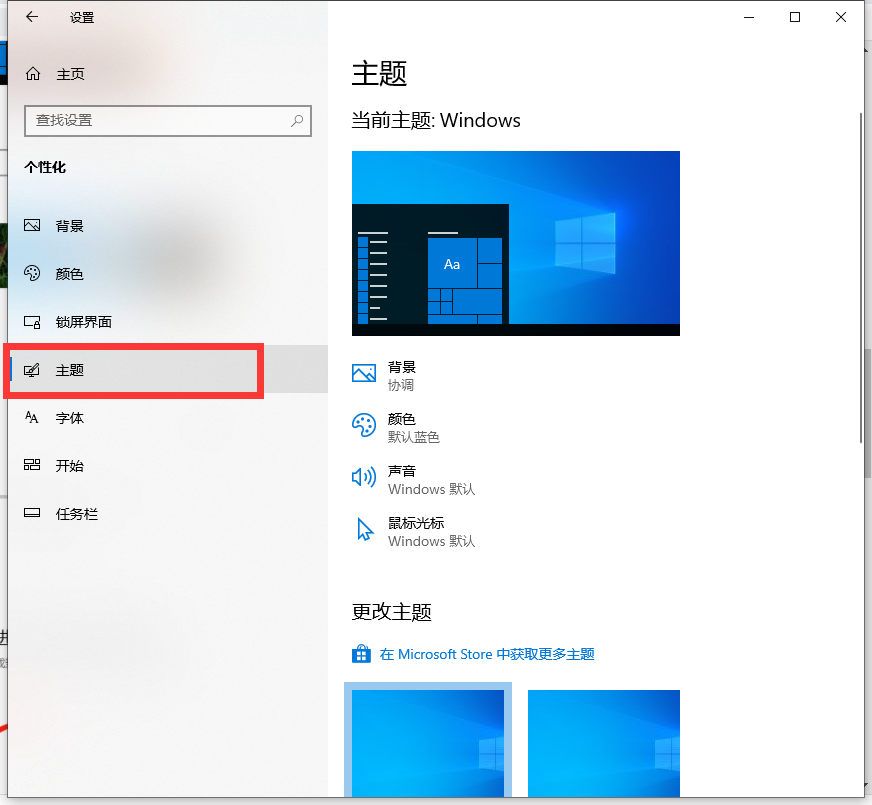Viewport: 872px width, 805px height.
Task: Click the theme Background (背景 协调) picture icon
Action: 364,374
